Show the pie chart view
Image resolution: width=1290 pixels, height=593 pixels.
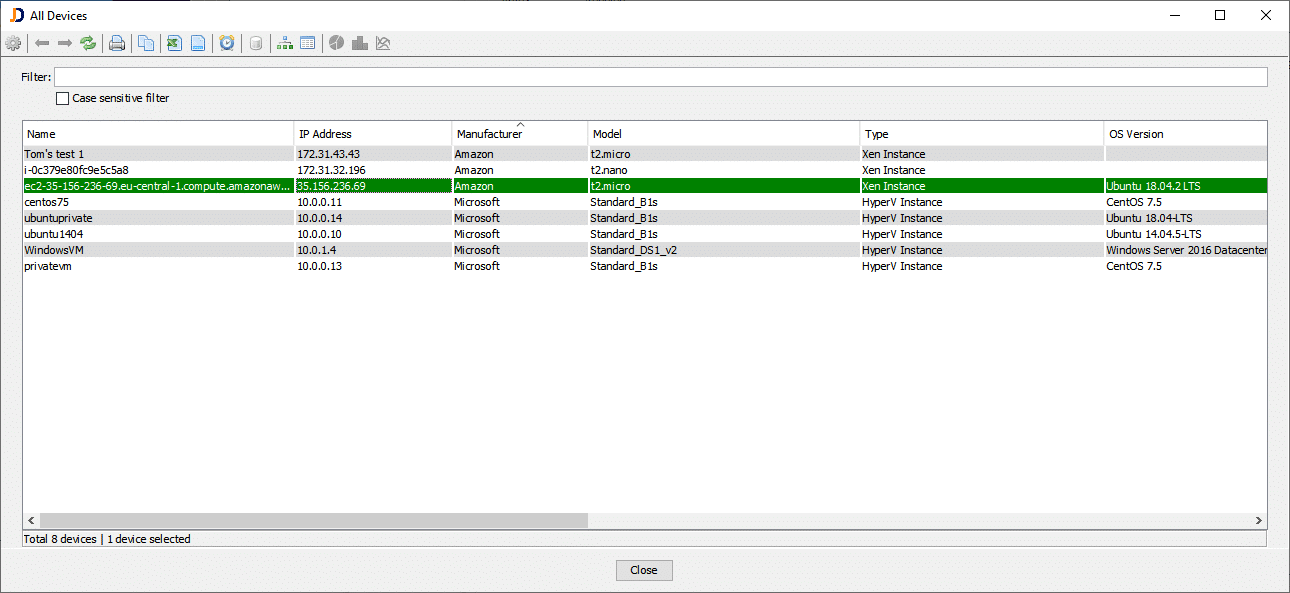[336, 43]
